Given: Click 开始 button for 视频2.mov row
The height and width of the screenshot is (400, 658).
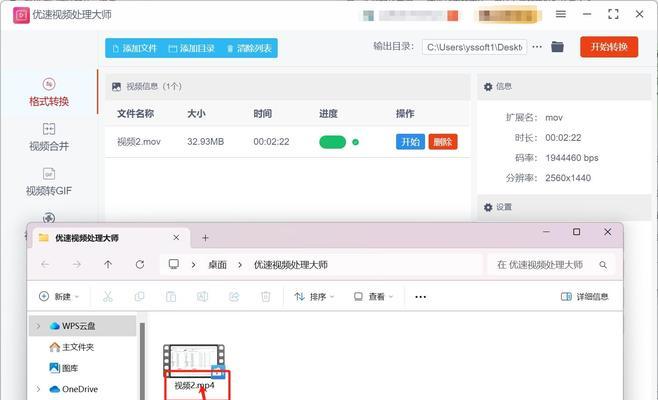Looking at the screenshot, I should pos(410,142).
